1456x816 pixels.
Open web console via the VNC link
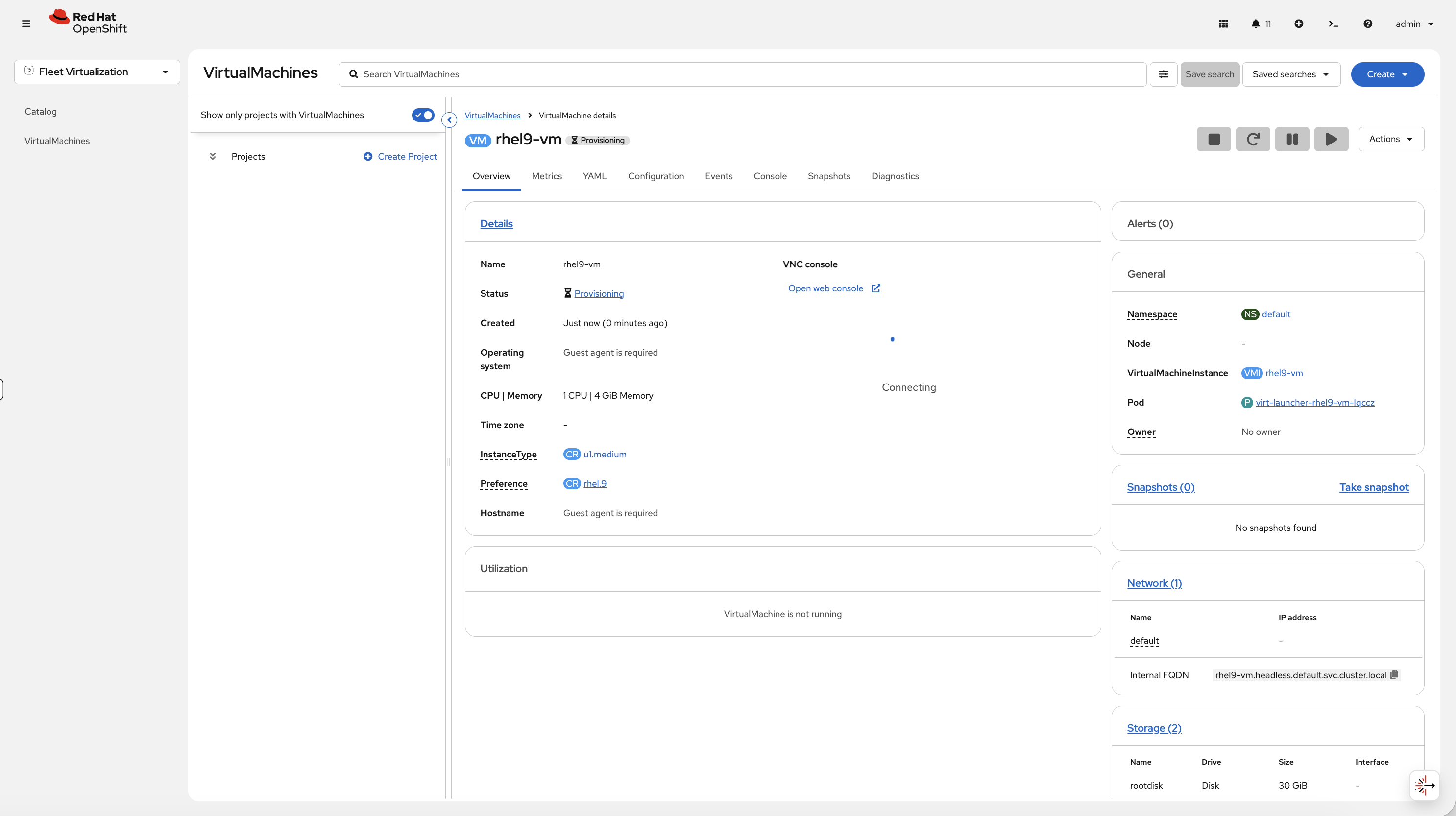click(826, 288)
